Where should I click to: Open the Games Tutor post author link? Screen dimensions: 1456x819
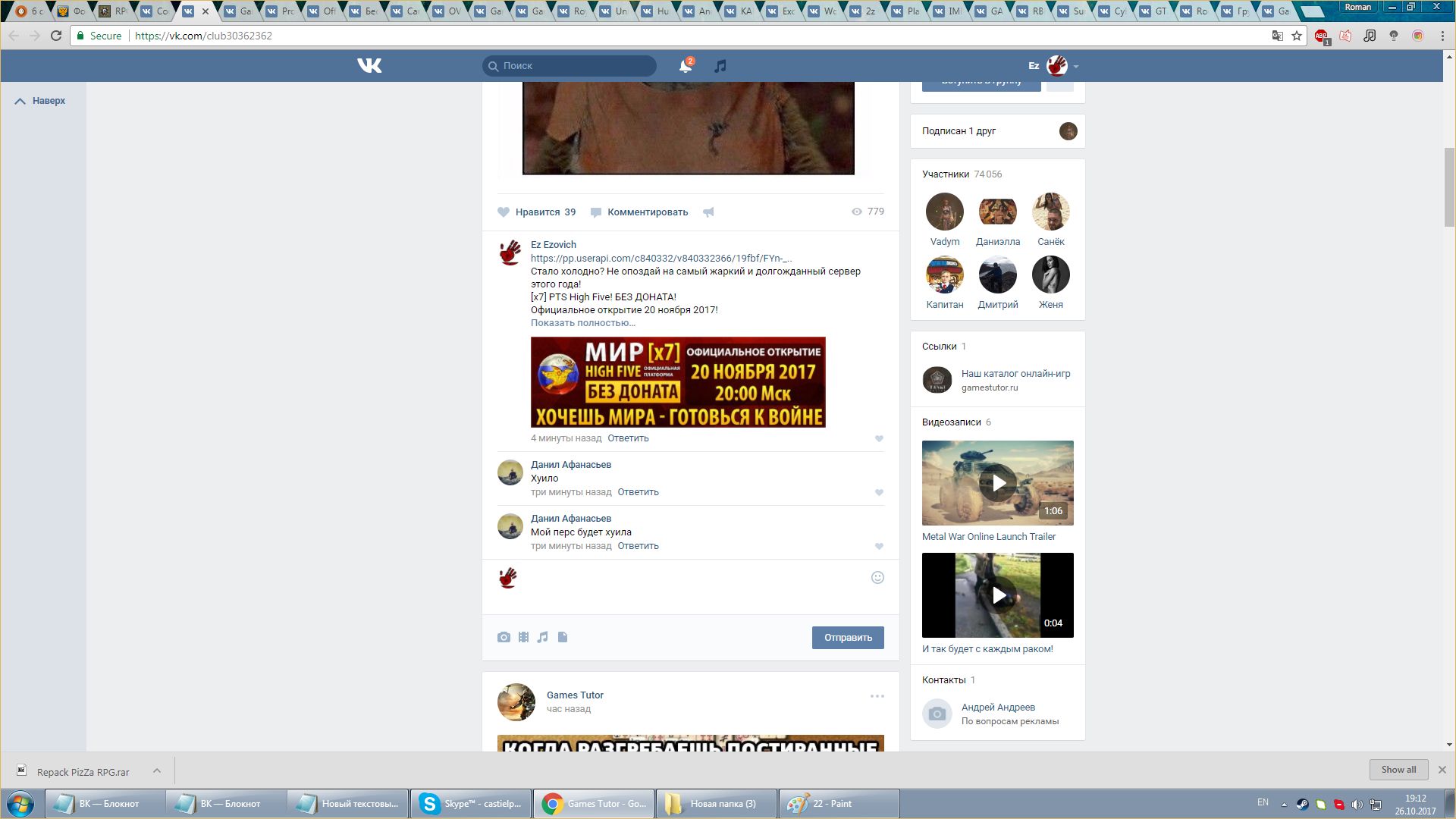click(575, 695)
